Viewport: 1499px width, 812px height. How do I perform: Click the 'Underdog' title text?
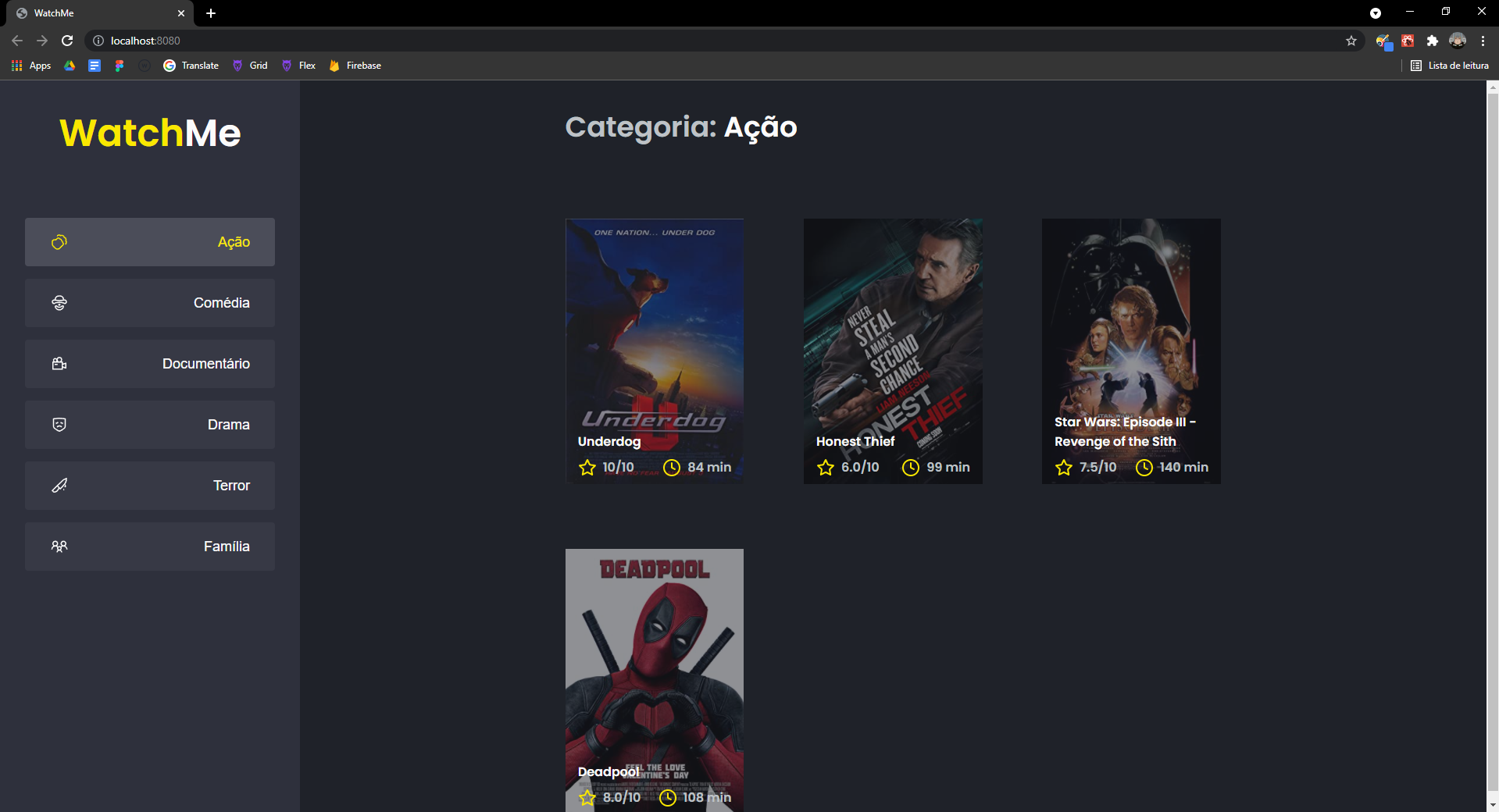click(609, 441)
